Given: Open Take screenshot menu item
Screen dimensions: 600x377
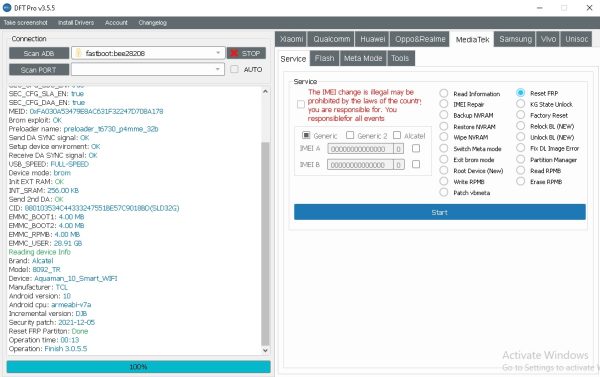Looking at the screenshot, I should pyautogui.click(x=26, y=23).
